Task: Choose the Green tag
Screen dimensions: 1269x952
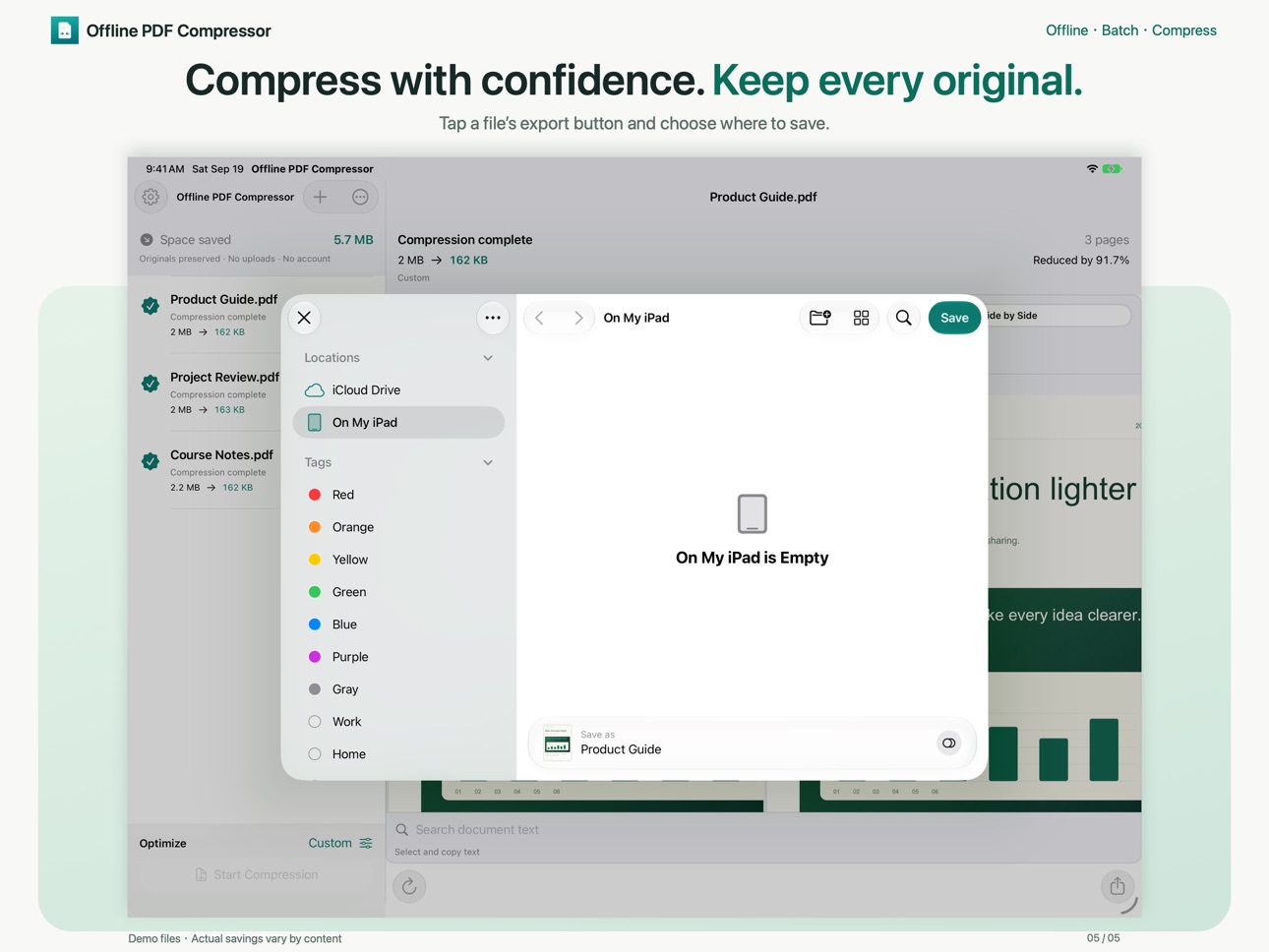Action: 398,592
